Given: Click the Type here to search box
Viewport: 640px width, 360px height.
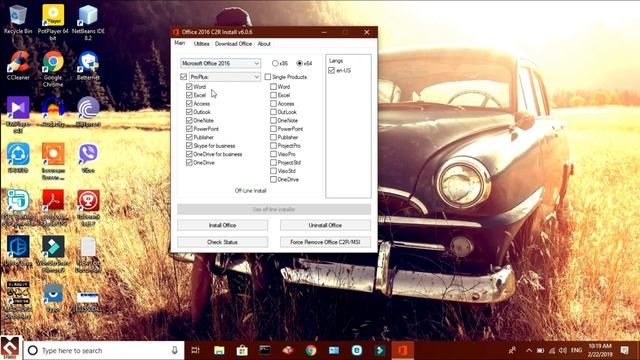Looking at the screenshot, I should tap(104, 350).
